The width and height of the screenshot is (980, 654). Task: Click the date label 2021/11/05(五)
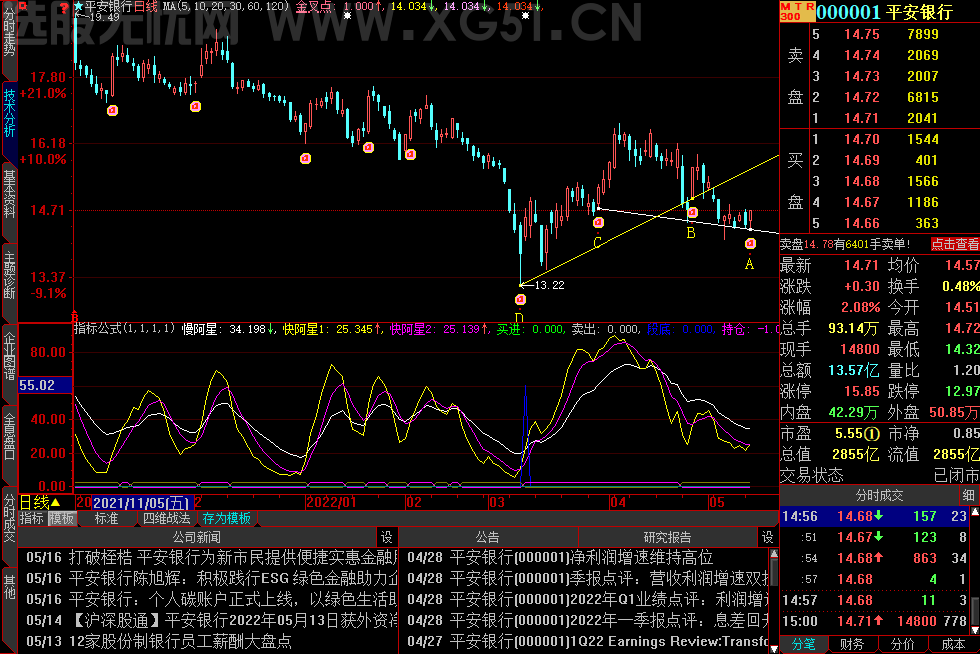[141, 503]
